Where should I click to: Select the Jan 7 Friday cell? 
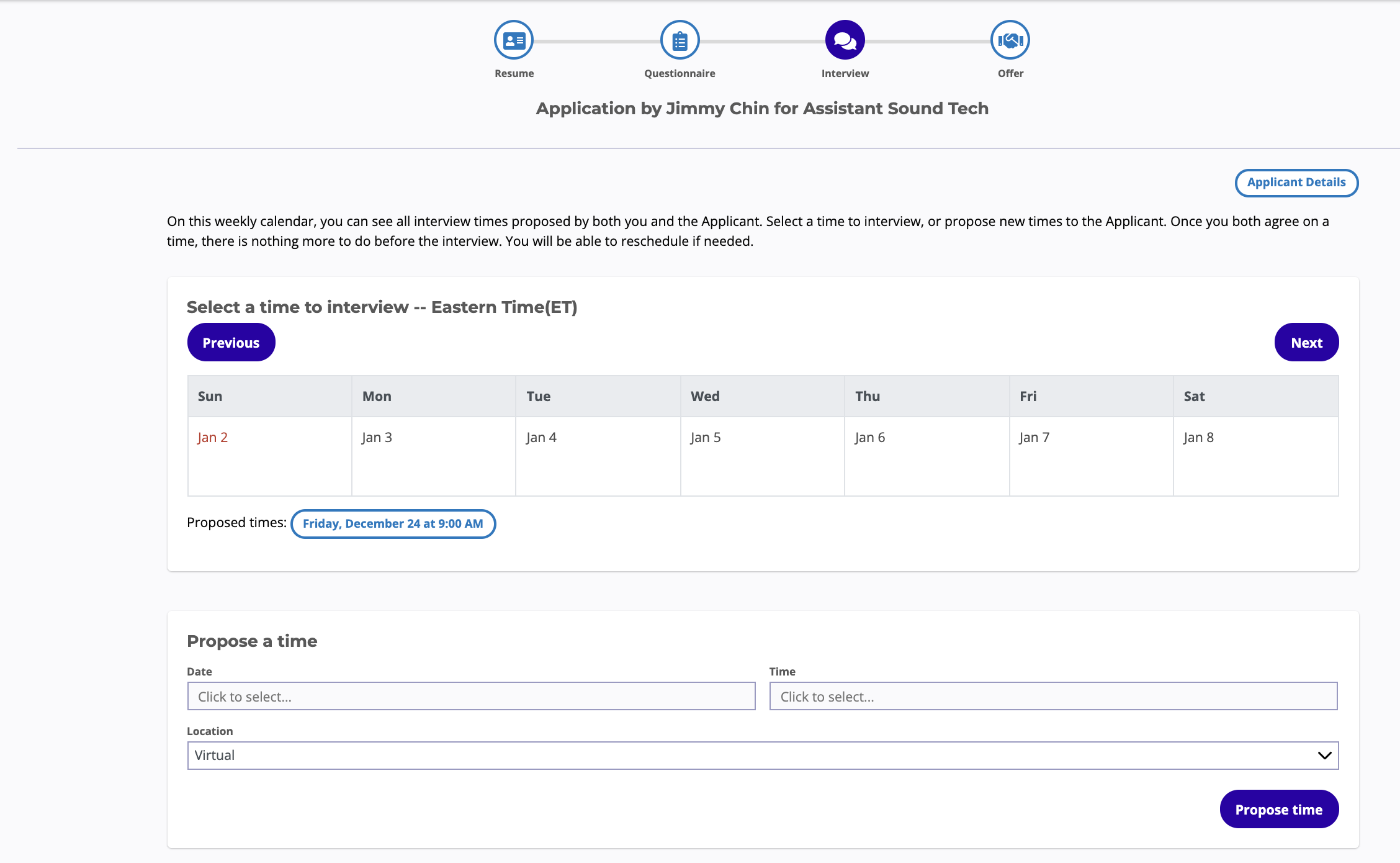coord(1091,456)
